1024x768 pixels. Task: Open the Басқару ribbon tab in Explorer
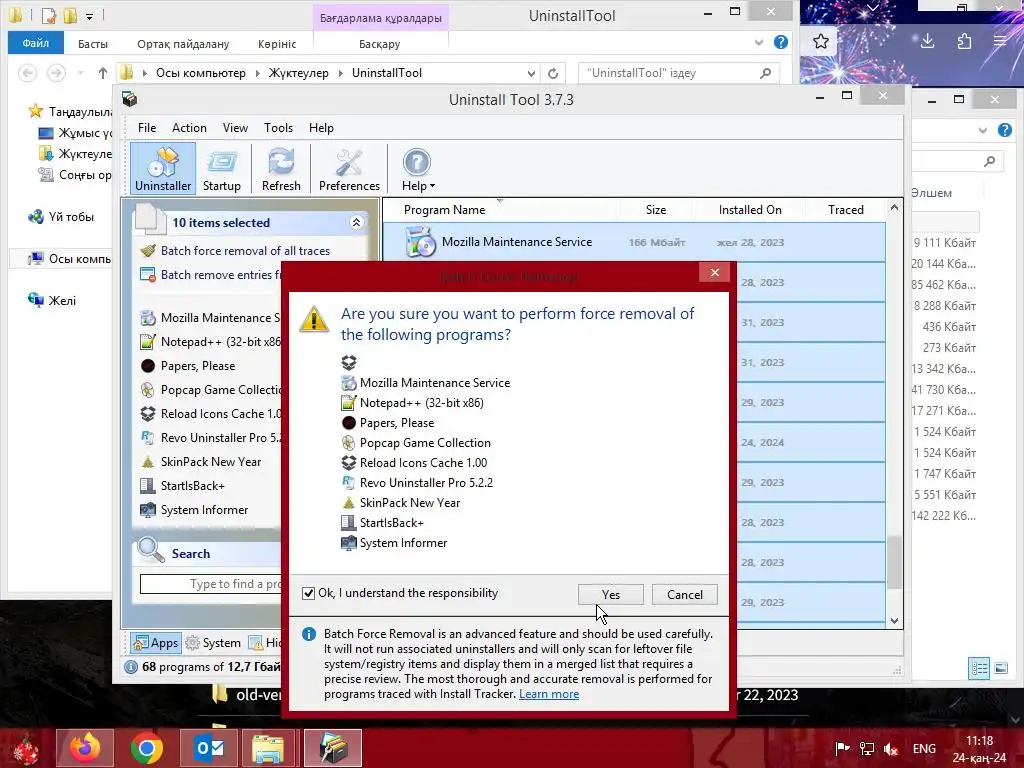379,44
